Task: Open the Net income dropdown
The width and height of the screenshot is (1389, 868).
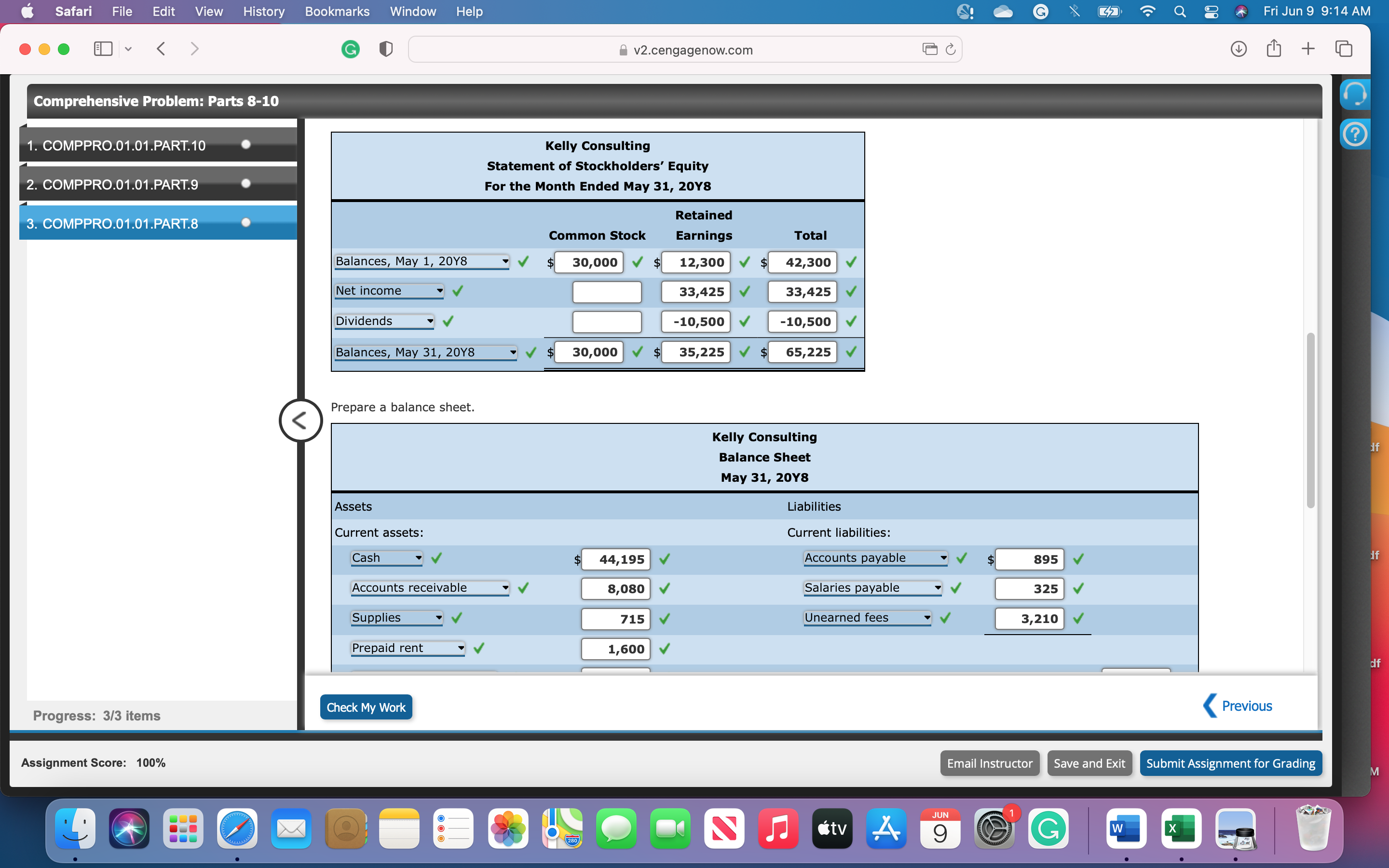Action: 389,291
